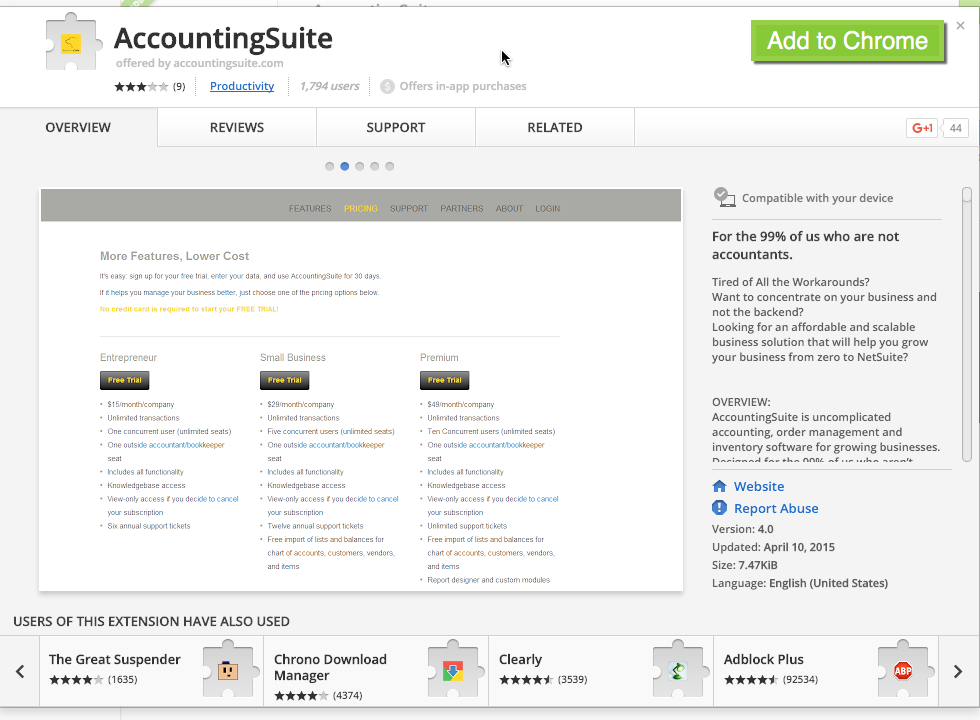Open The Great Suspender extension card title
The height and width of the screenshot is (720, 980).
(114, 659)
